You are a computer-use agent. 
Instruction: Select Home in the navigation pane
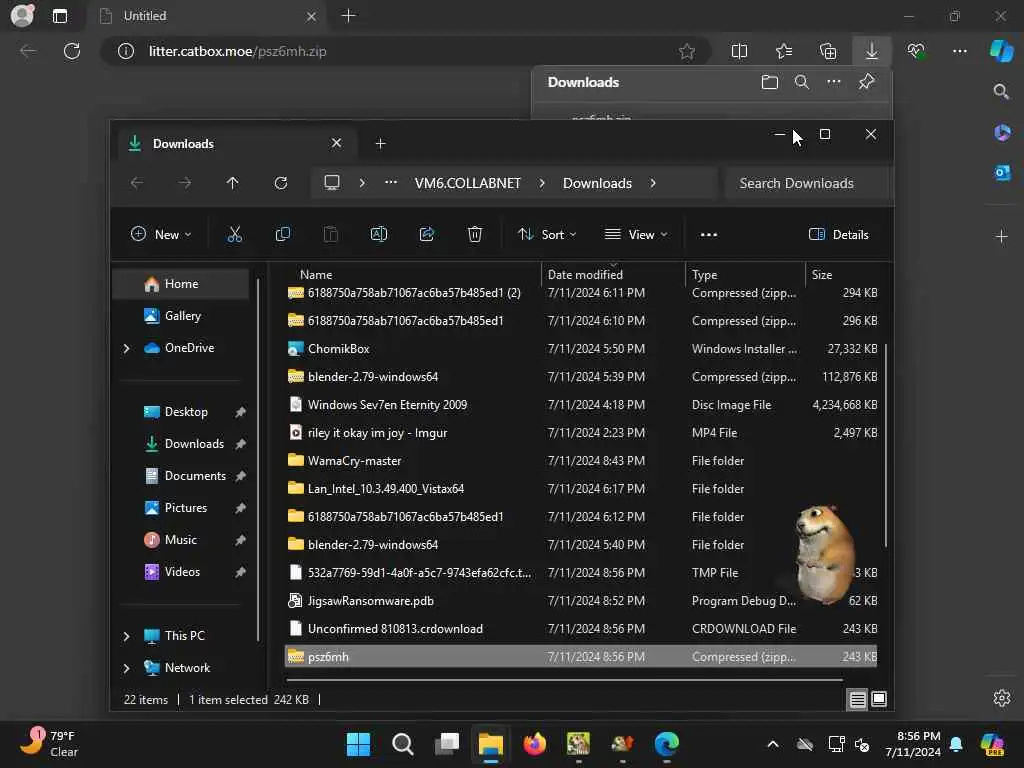click(181, 284)
